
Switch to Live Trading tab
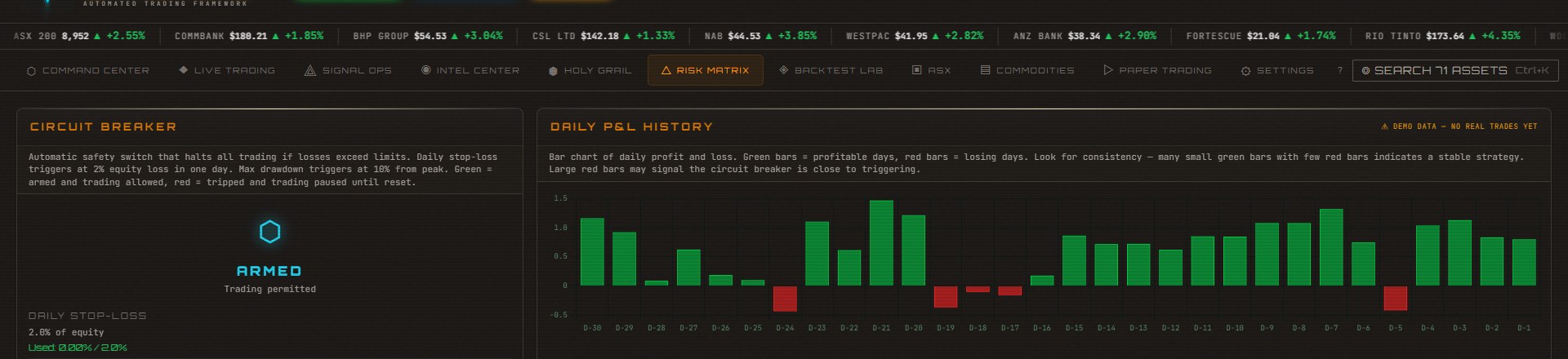[227, 71]
